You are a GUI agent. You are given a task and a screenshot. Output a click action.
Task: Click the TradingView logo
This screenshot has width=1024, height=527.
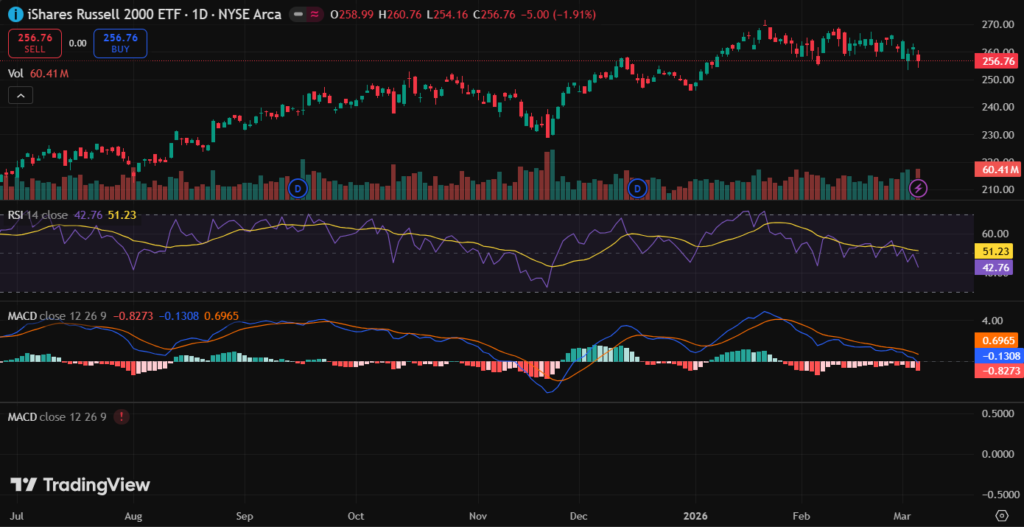(x=80, y=485)
